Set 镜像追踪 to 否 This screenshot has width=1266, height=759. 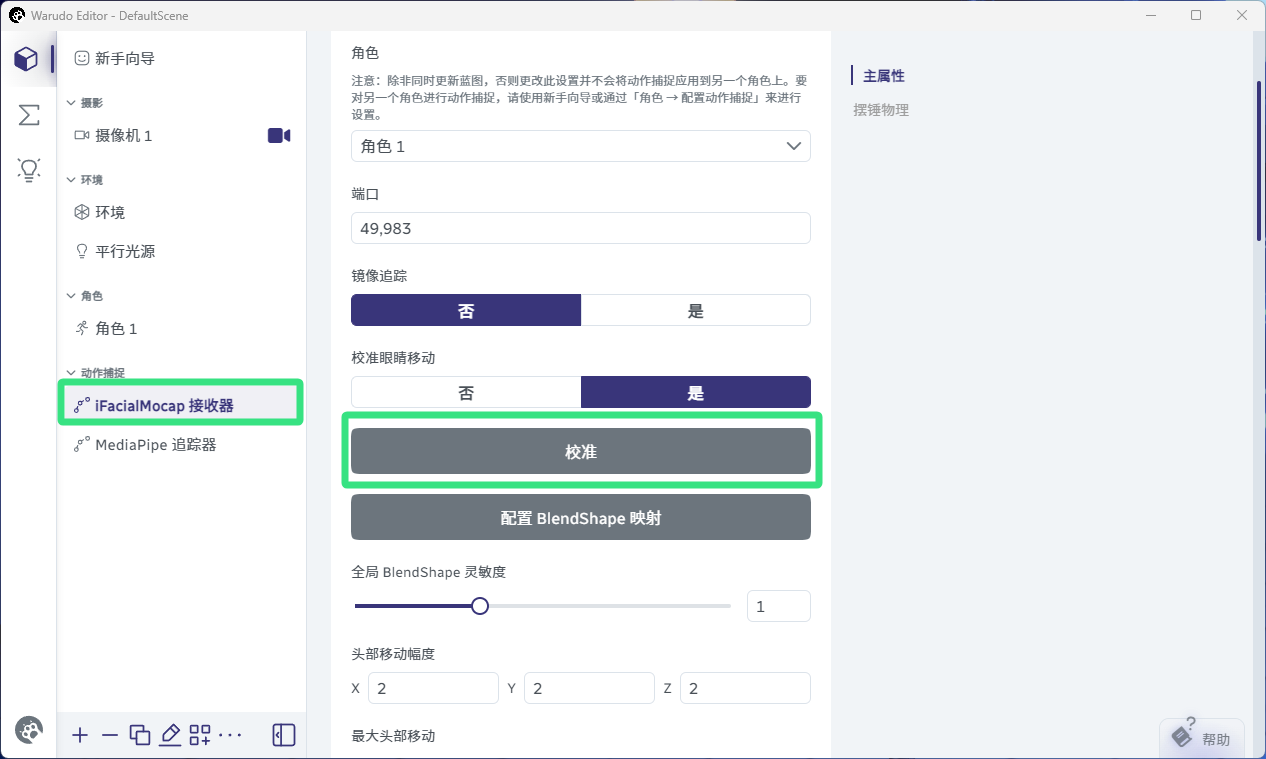coord(466,310)
